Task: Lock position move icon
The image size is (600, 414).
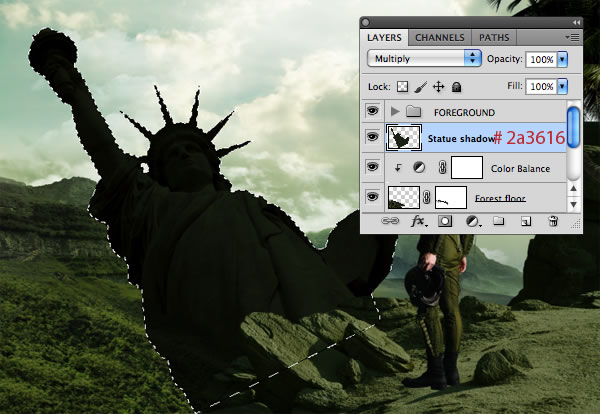Action: point(439,87)
